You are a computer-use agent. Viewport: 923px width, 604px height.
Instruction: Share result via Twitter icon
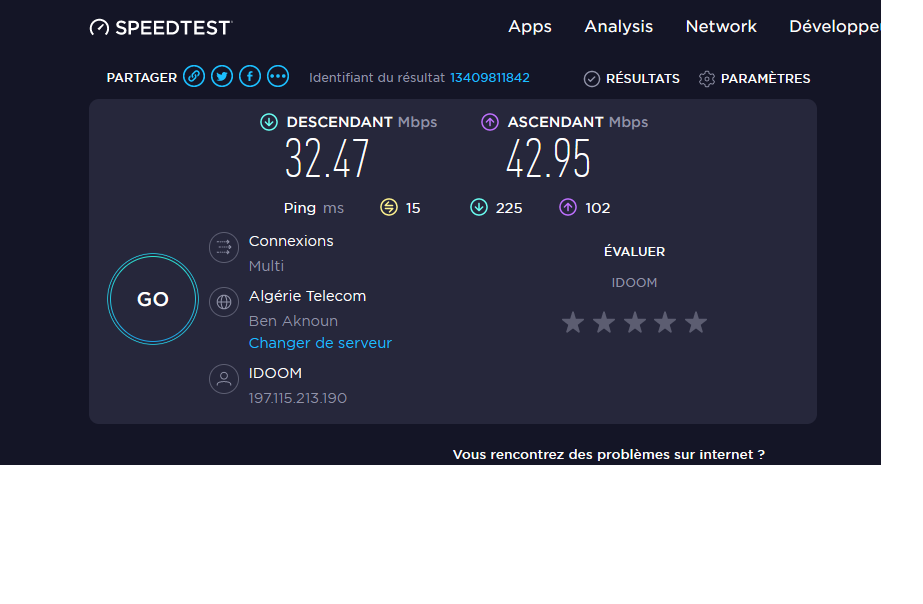tap(222, 77)
